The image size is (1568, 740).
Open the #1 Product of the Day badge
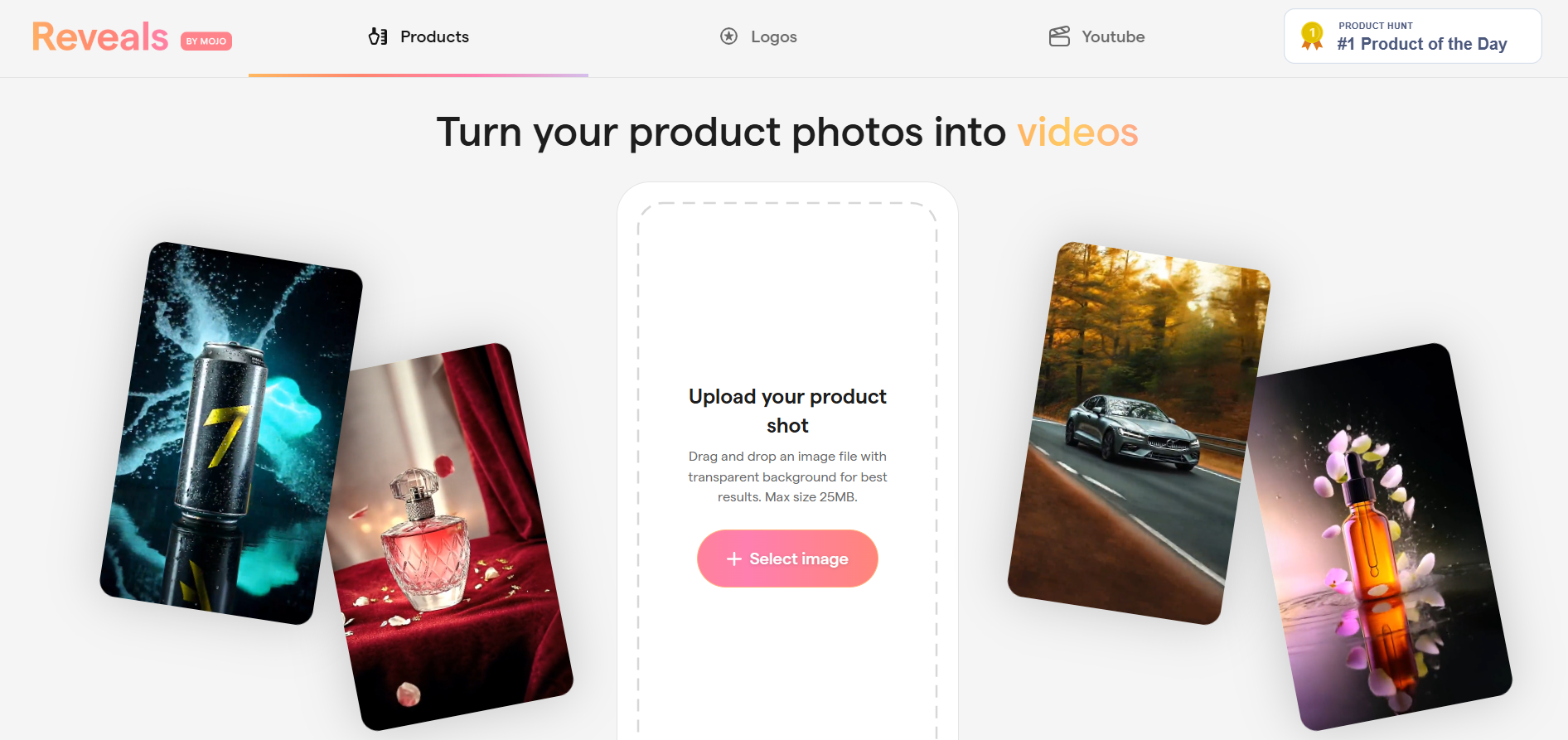[x=1412, y=36]
